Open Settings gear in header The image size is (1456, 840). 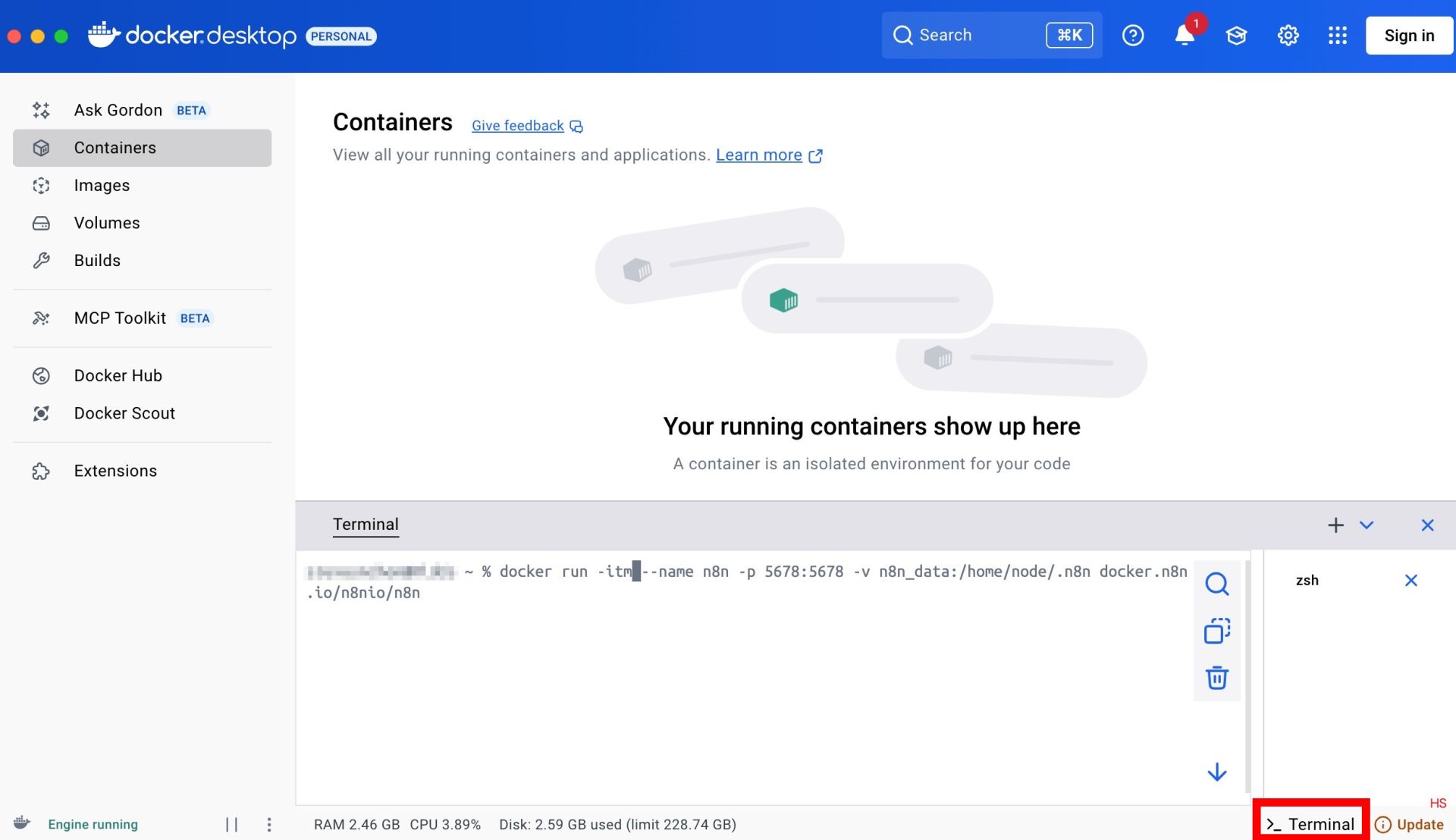(x=1288, y=35)
